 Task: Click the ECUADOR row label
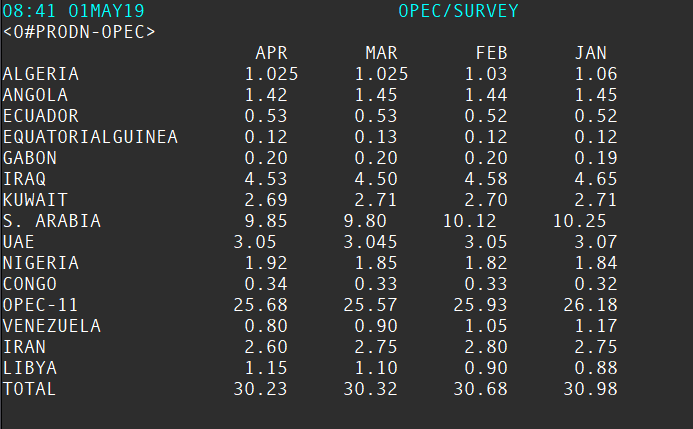(x=41, y=116)
